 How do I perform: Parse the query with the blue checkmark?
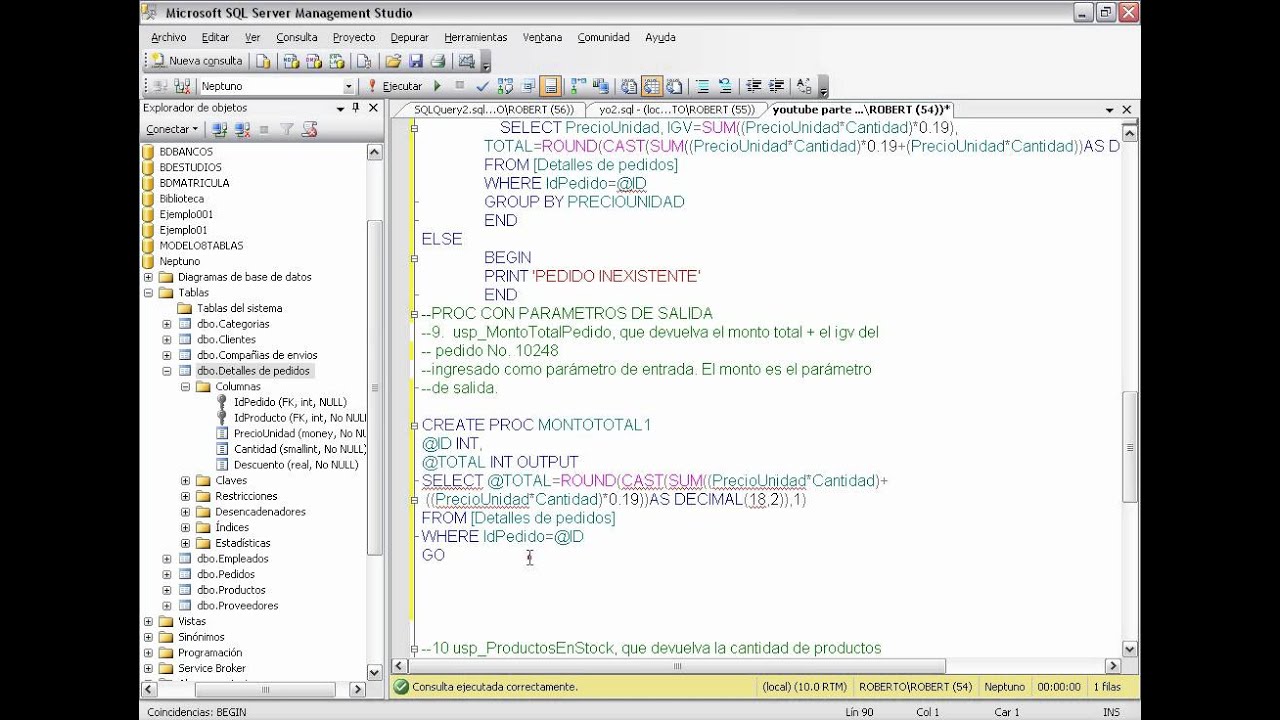482,87
